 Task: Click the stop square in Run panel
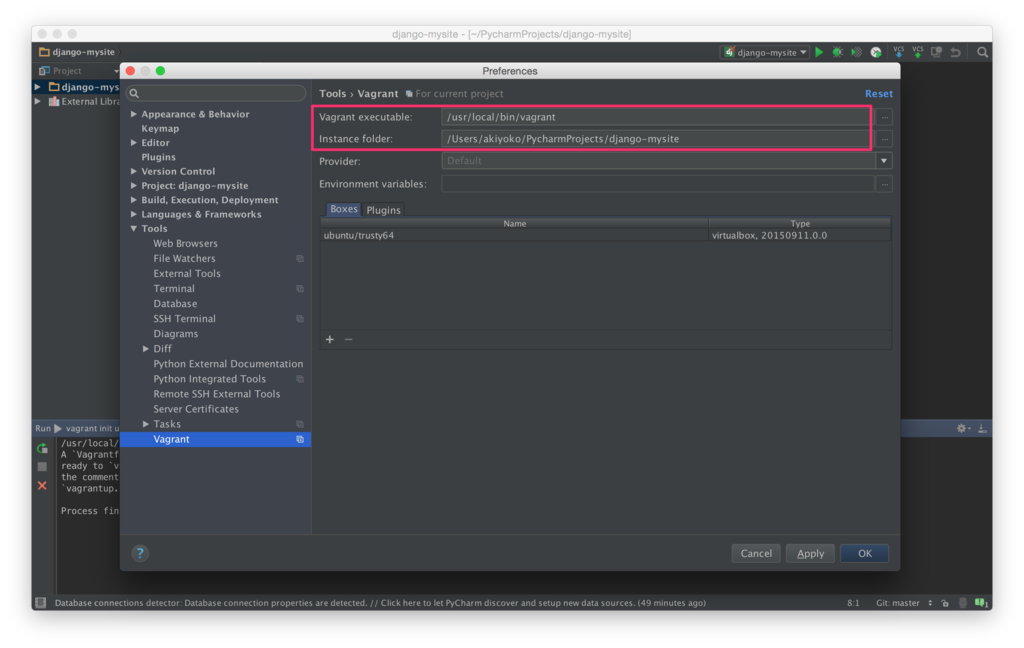click(42, 466)
